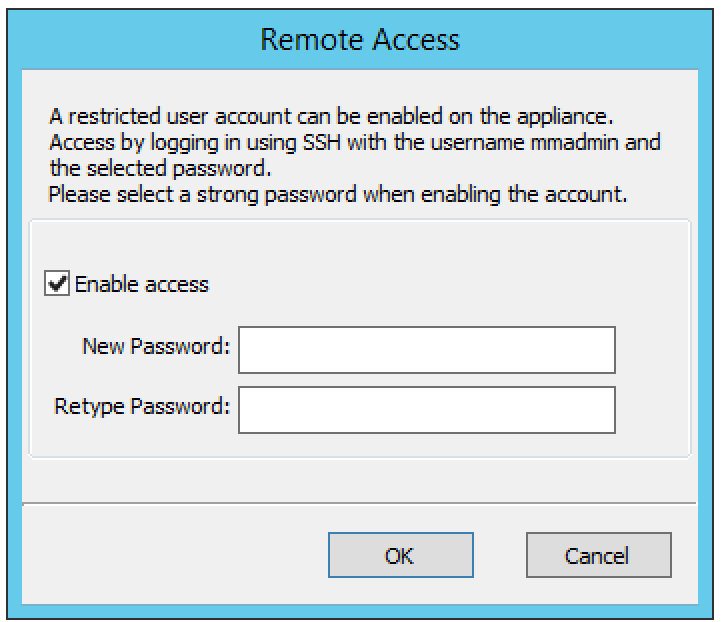Image resolution: width=726 pixels, height=622 pixels.
Task: Toggle the Enable access checkbox
Action: tap(58, 284)
